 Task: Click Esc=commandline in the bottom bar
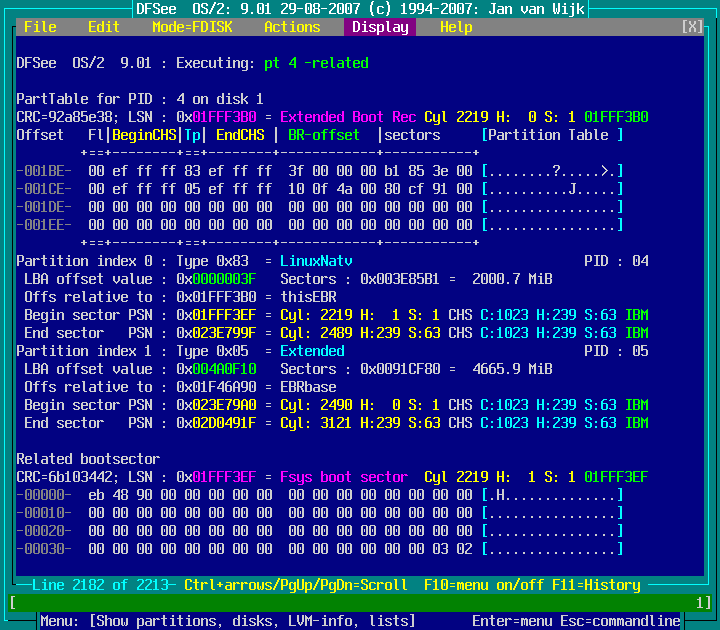624,621
